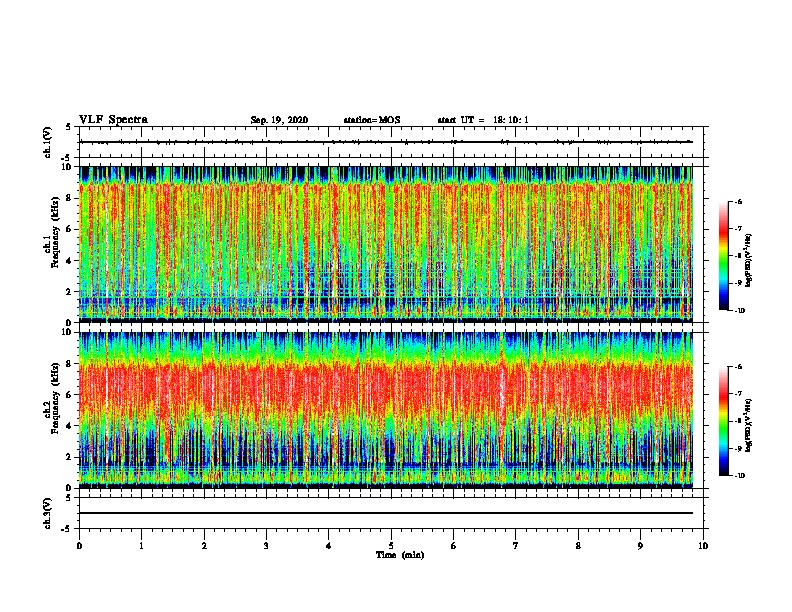This screenshot has height=612, width=792.
Task: Click the ch.1 color bar log(PSD) unit label
Action: pos(749,260)
